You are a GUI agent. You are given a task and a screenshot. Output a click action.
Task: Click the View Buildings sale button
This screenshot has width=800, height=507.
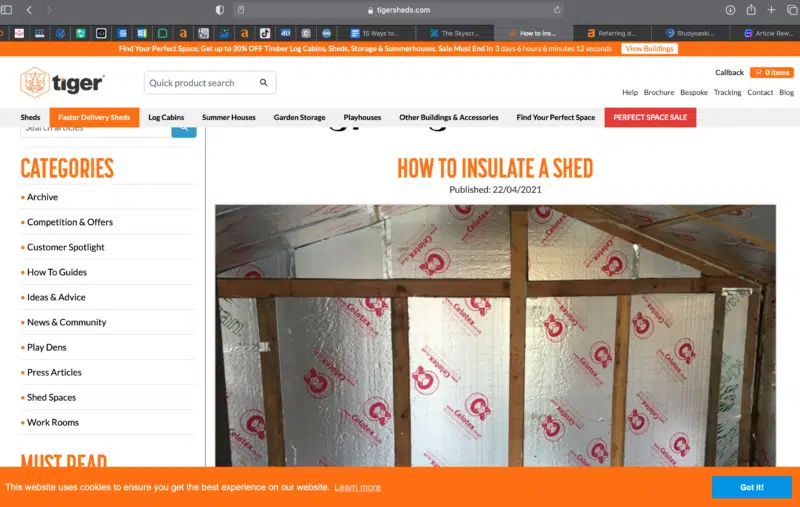coord(649,48)
